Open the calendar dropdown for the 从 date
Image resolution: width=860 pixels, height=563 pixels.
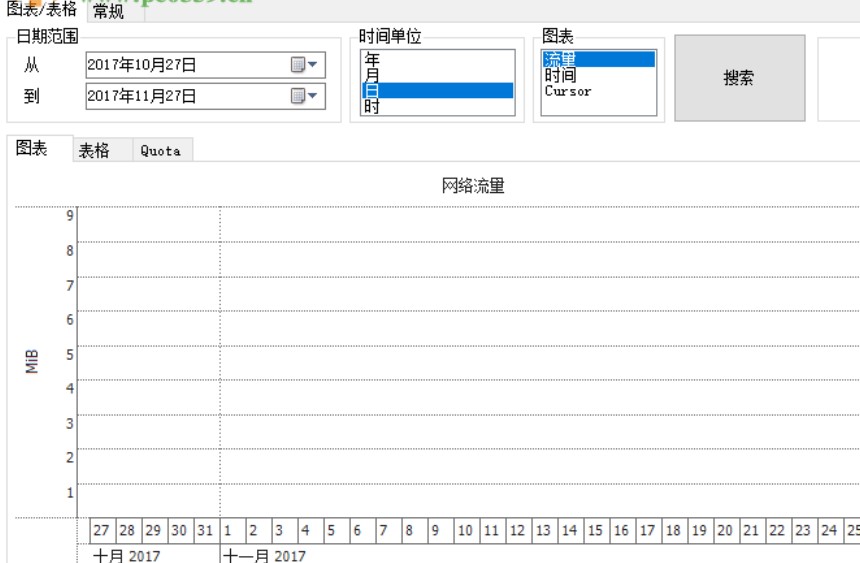pyautogui.click(x=304, y=65)
